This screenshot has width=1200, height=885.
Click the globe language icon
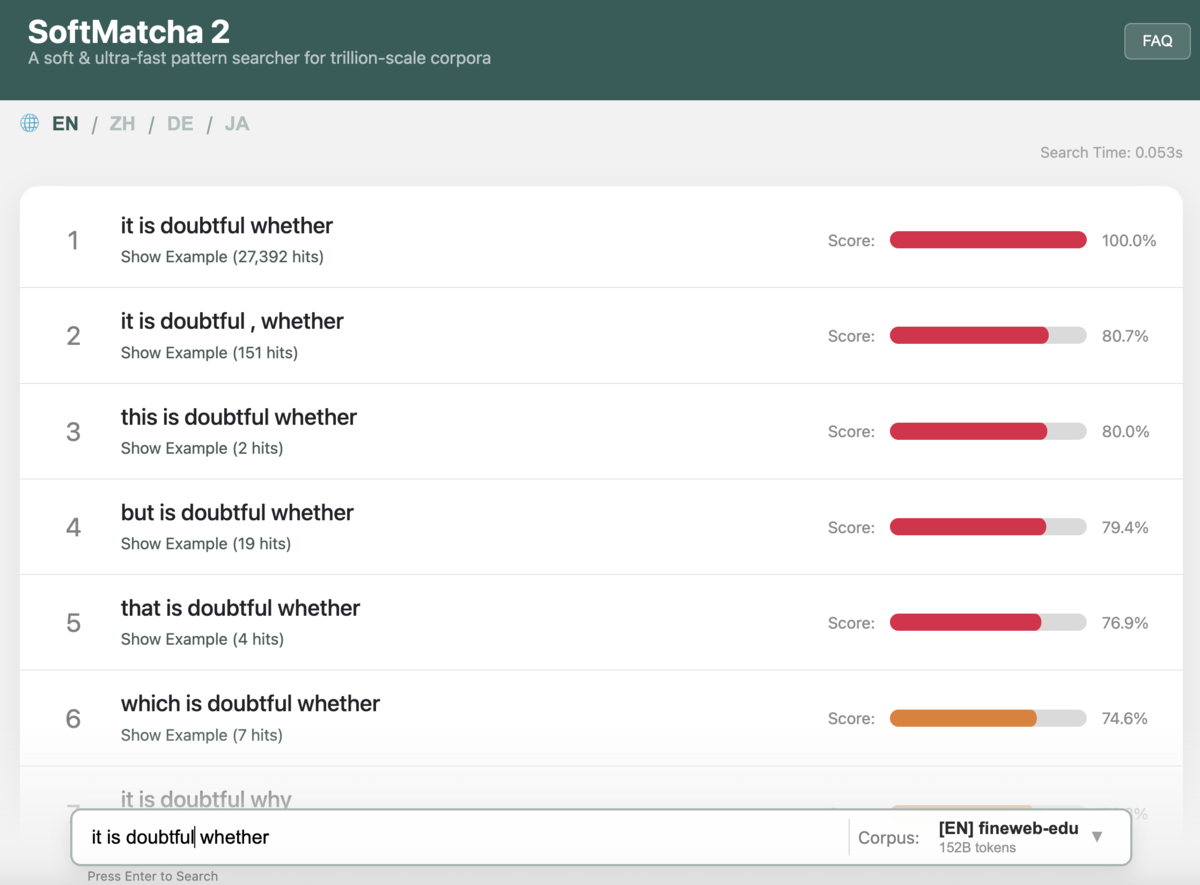click(x=30, y=123)
